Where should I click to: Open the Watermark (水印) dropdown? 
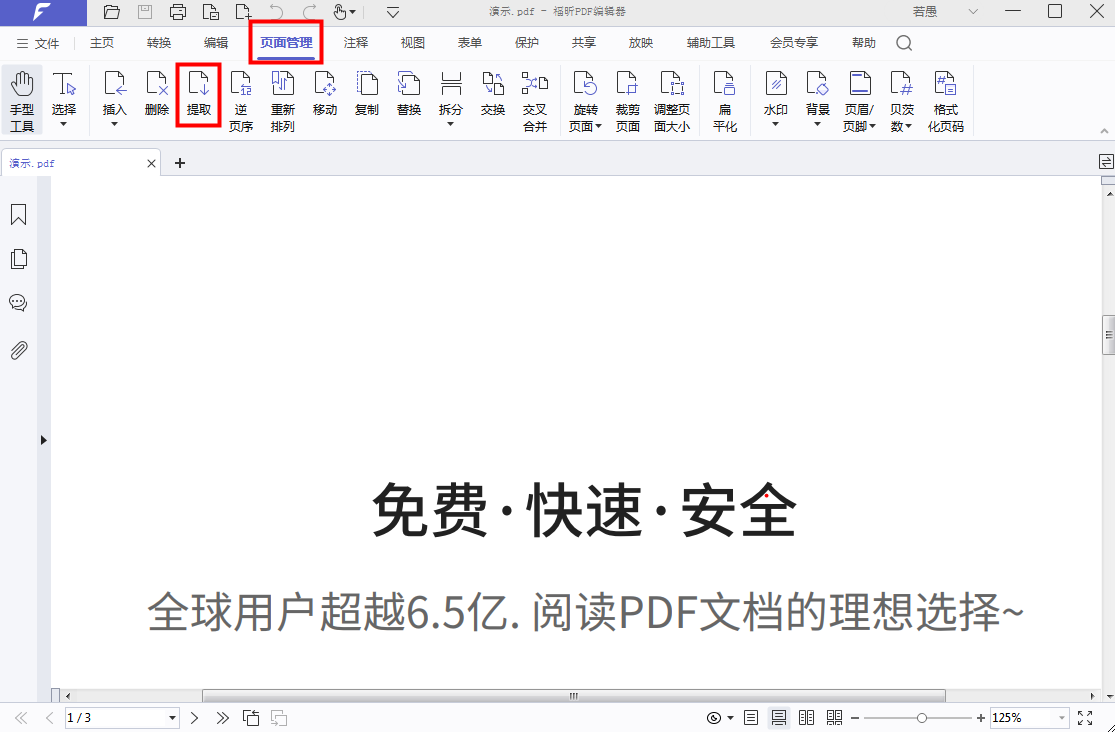click(x=775, y=124)
